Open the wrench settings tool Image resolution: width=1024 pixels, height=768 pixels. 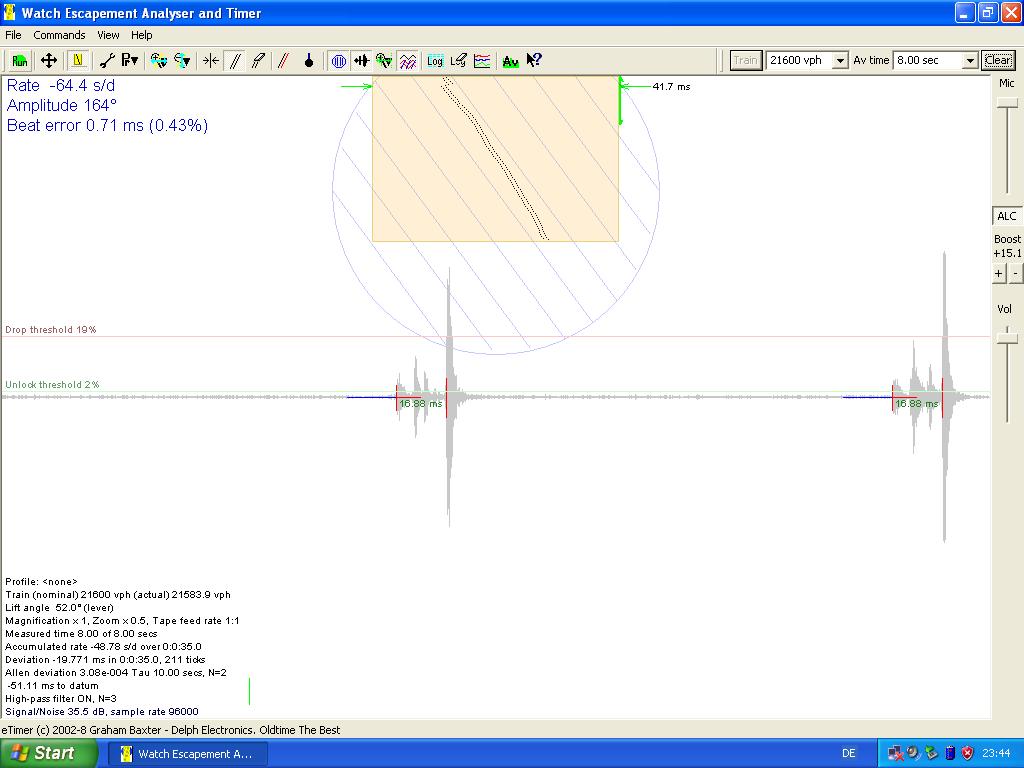click(x=107, y=60)
